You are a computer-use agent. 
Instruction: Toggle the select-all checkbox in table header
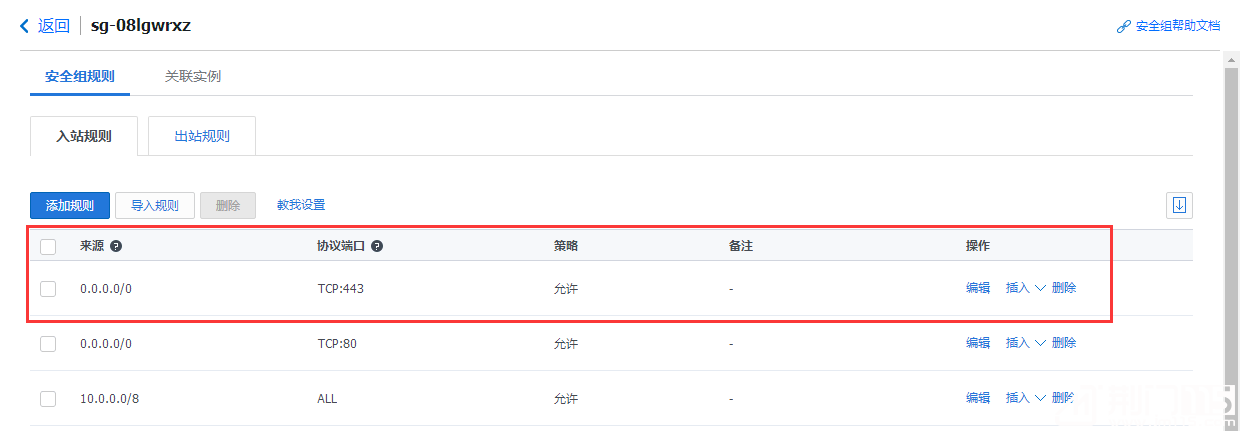(x=48, y=246)
